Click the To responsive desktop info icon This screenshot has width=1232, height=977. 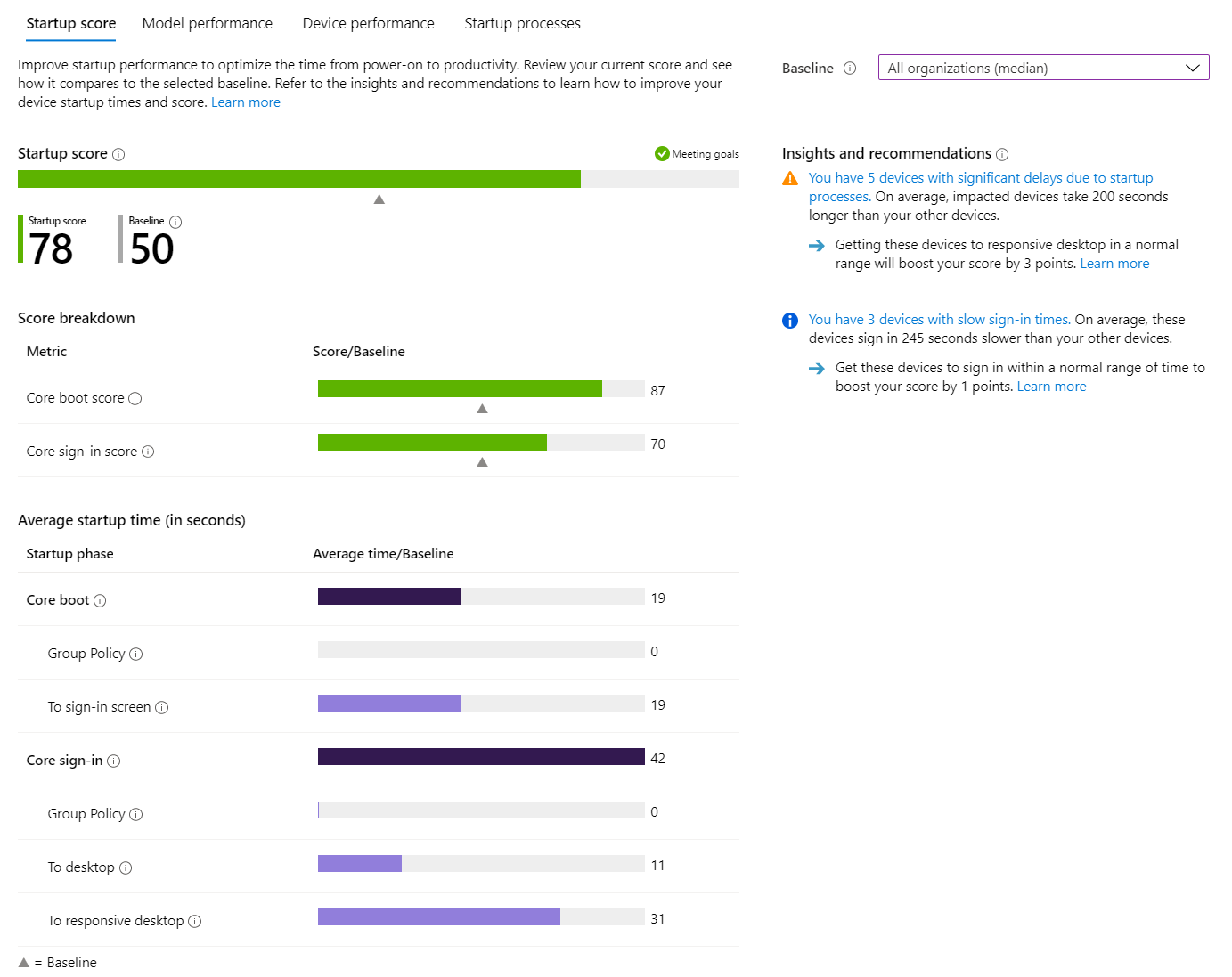[195, 921]
